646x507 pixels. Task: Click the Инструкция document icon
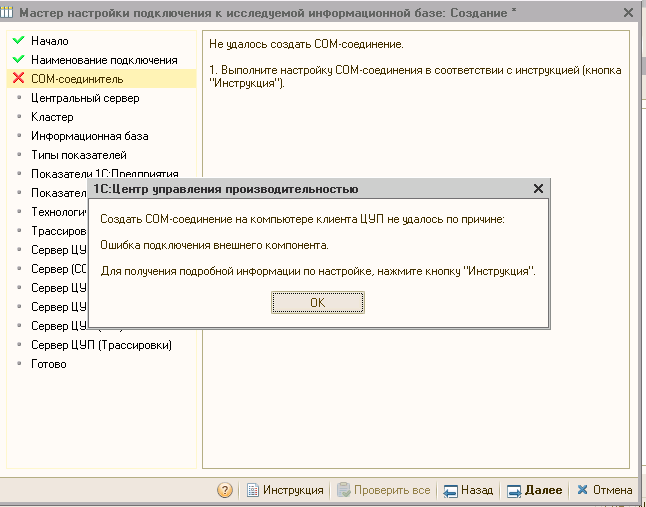(x=253, y=490)
